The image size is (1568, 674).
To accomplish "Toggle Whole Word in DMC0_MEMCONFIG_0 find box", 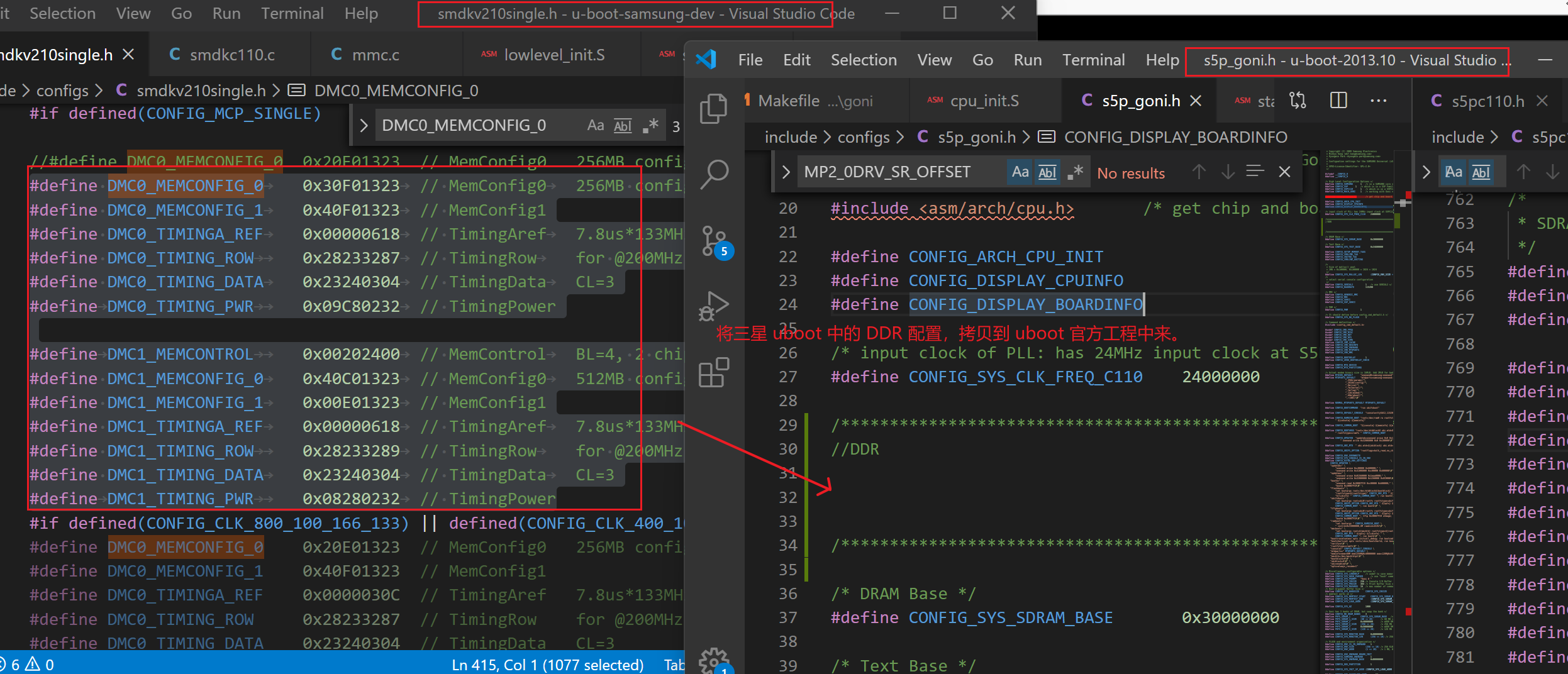I will (x=623, y=125).
